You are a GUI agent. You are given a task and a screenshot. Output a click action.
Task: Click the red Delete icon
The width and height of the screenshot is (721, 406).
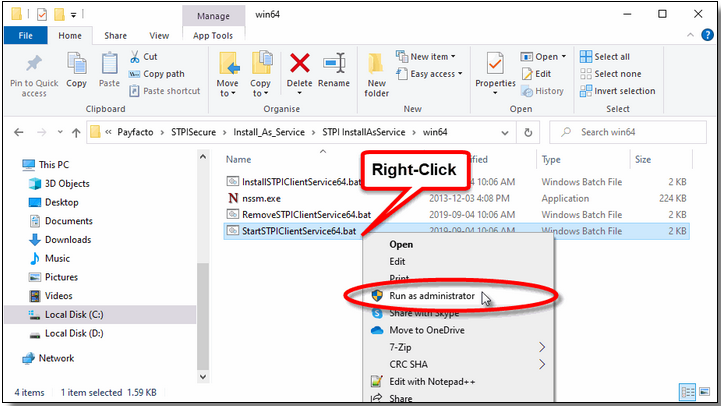point(299,70)
